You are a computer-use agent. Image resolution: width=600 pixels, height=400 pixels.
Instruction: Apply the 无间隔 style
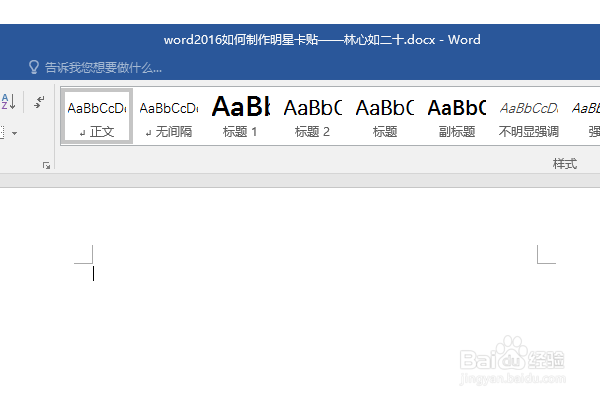[x=169, y=116]
